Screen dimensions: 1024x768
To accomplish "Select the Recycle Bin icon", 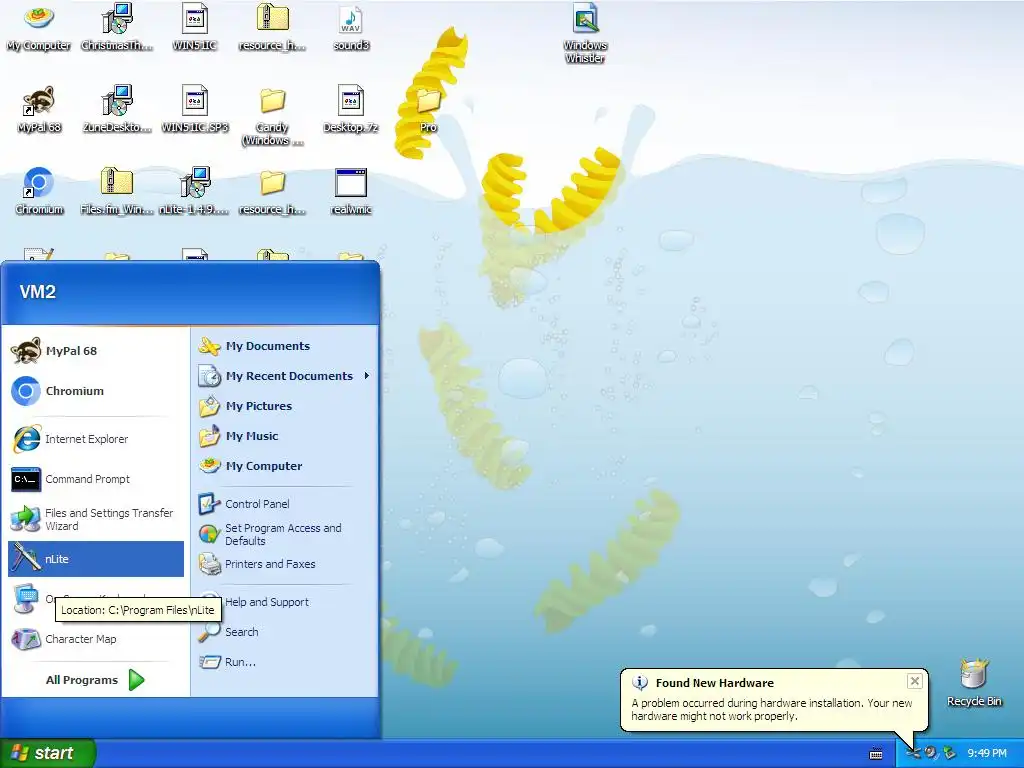I will pyautogui.click(x=974, y=682).
